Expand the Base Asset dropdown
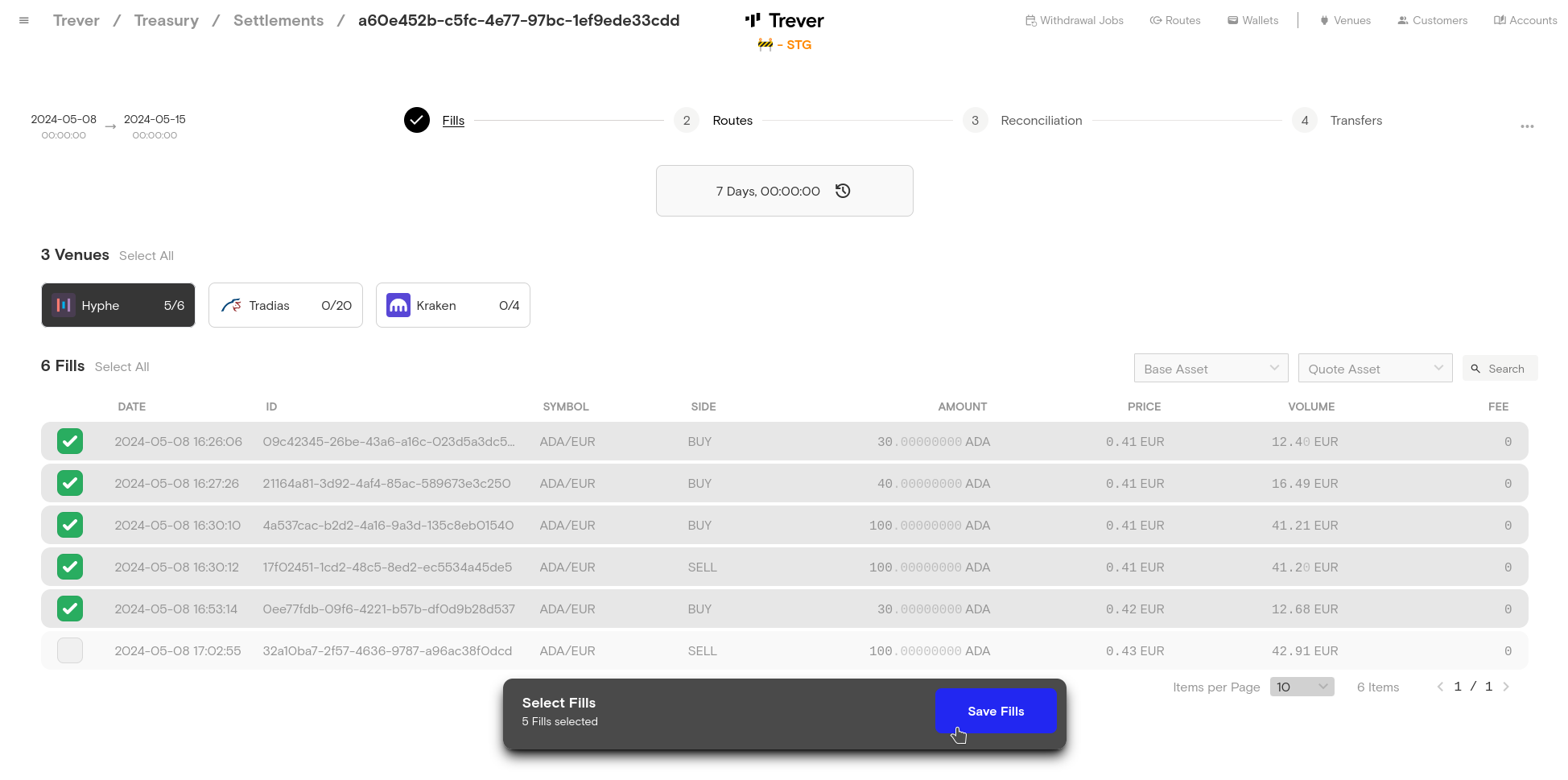The height and width of the screenshot is (780, 1568). (x=1211, y=369)
